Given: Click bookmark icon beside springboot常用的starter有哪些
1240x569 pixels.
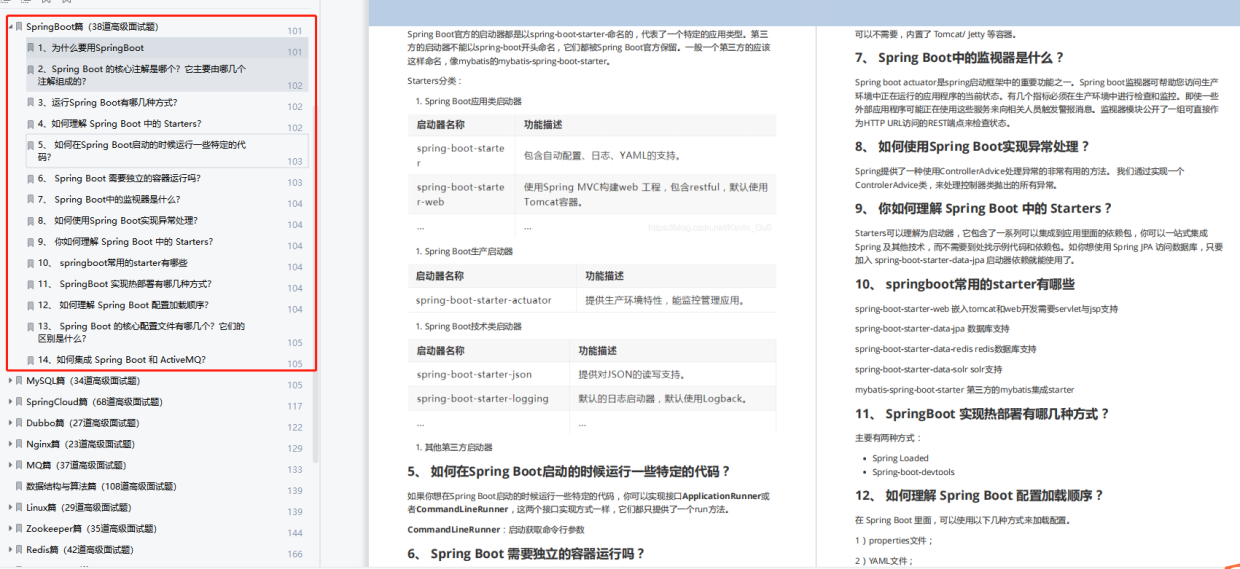Looking at the screenshot, I should pos(30,263).
